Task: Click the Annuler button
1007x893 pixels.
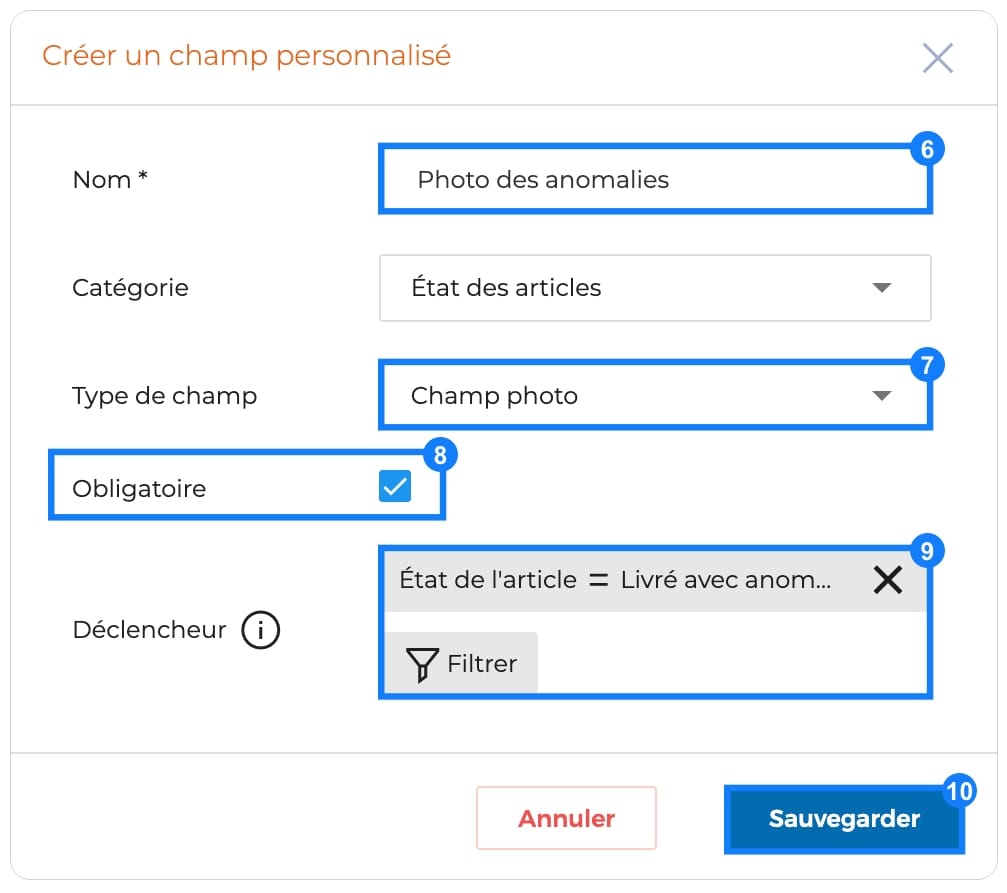Action: click(566, 818)
